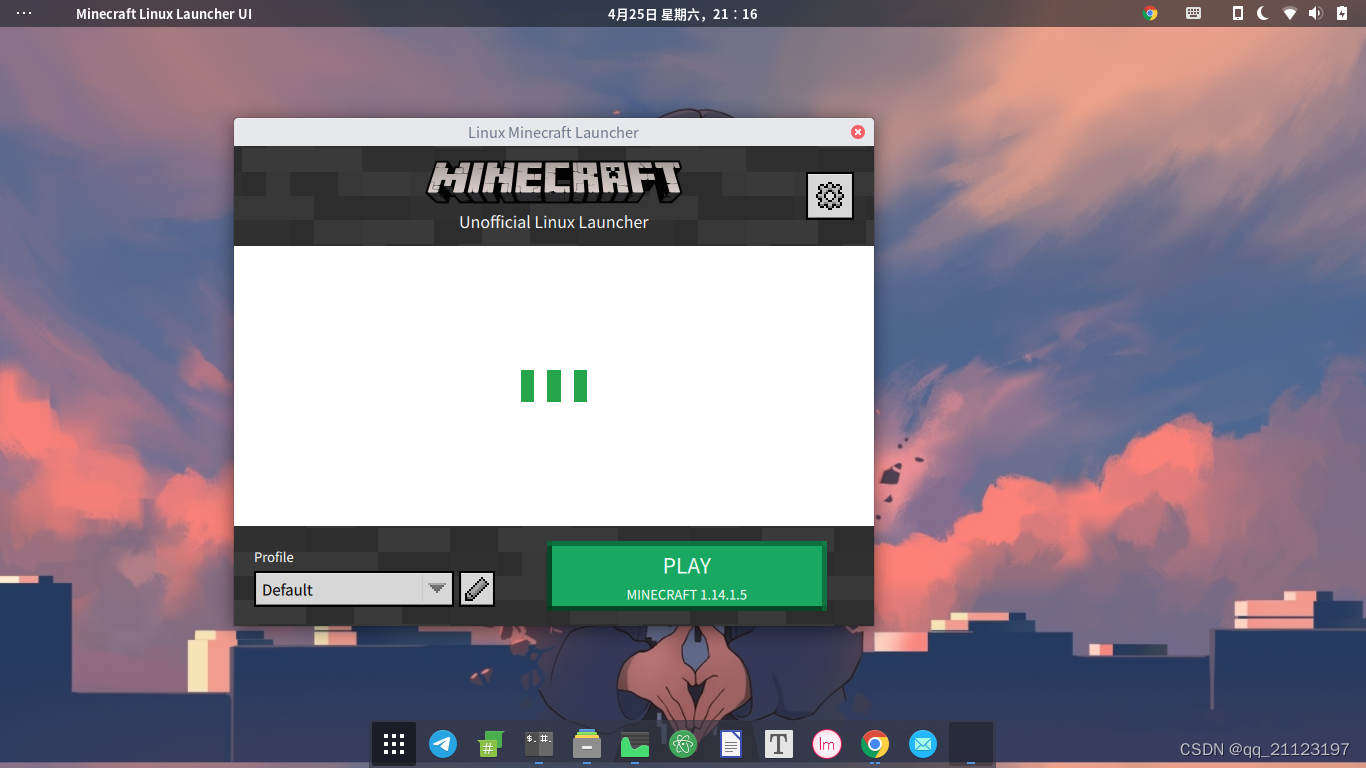This screenshot has height=768, width=1366.
Task: Open LibreOffice Writer from the dock
Action: pyautogui.click(x=730, y=744)
